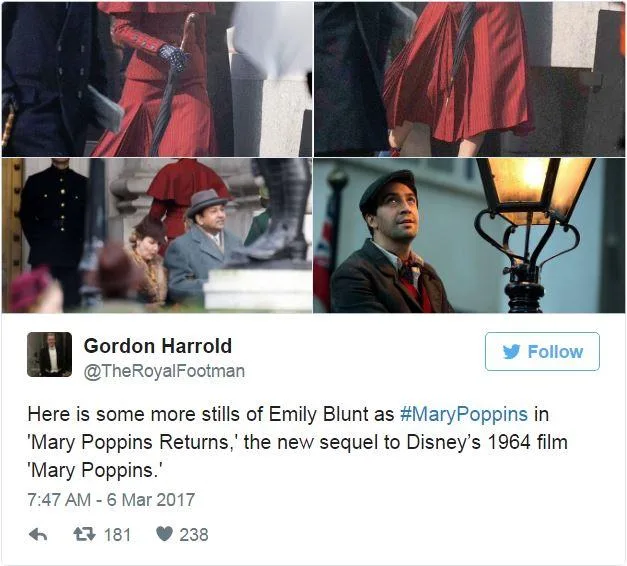
Task: Open Gordon Harrold's profile avatar
Action: 50,354
